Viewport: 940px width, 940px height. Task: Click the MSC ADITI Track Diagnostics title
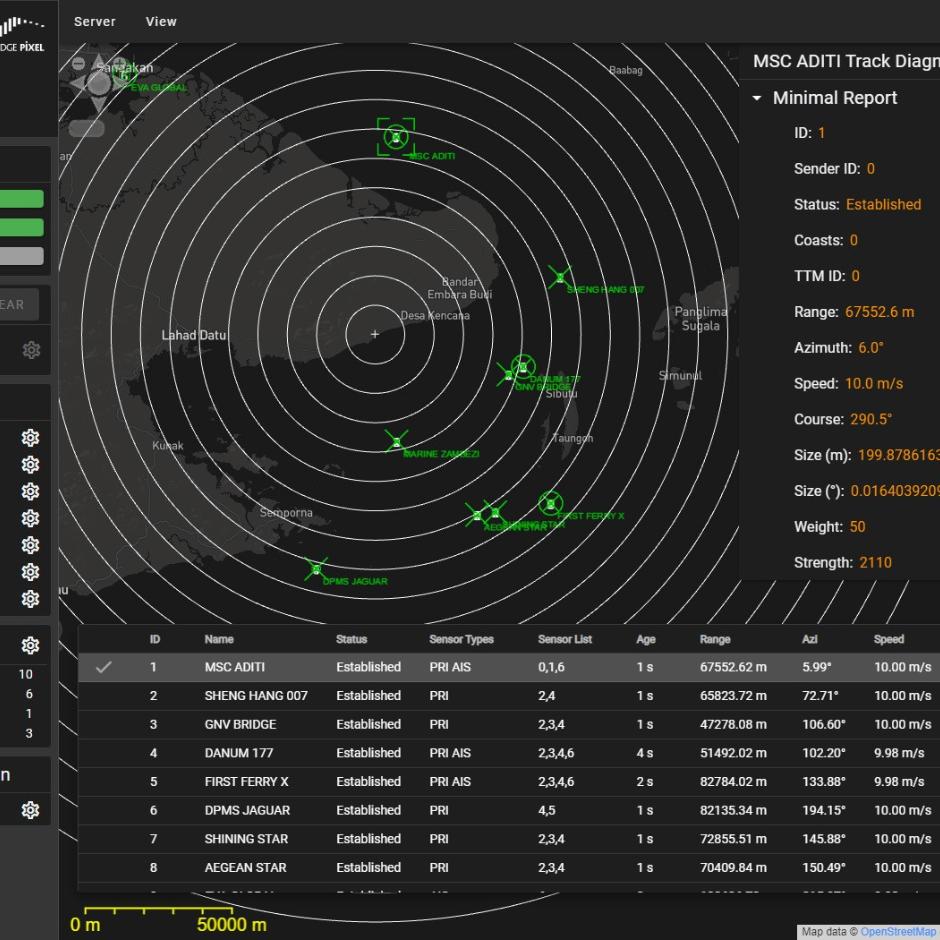(x=846, y=61)
